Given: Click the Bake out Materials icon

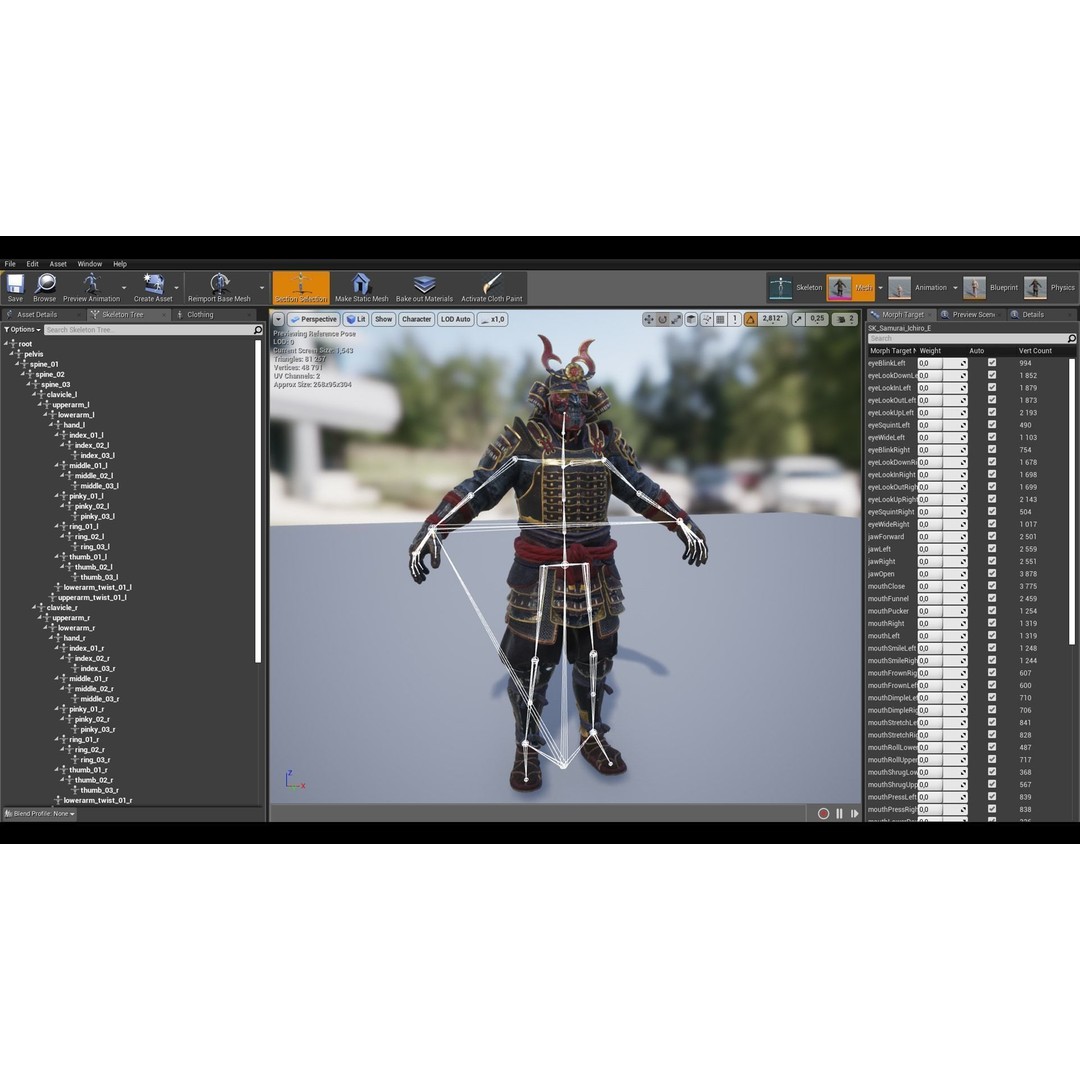Looking at the screenshot, I should click(424, 283).
